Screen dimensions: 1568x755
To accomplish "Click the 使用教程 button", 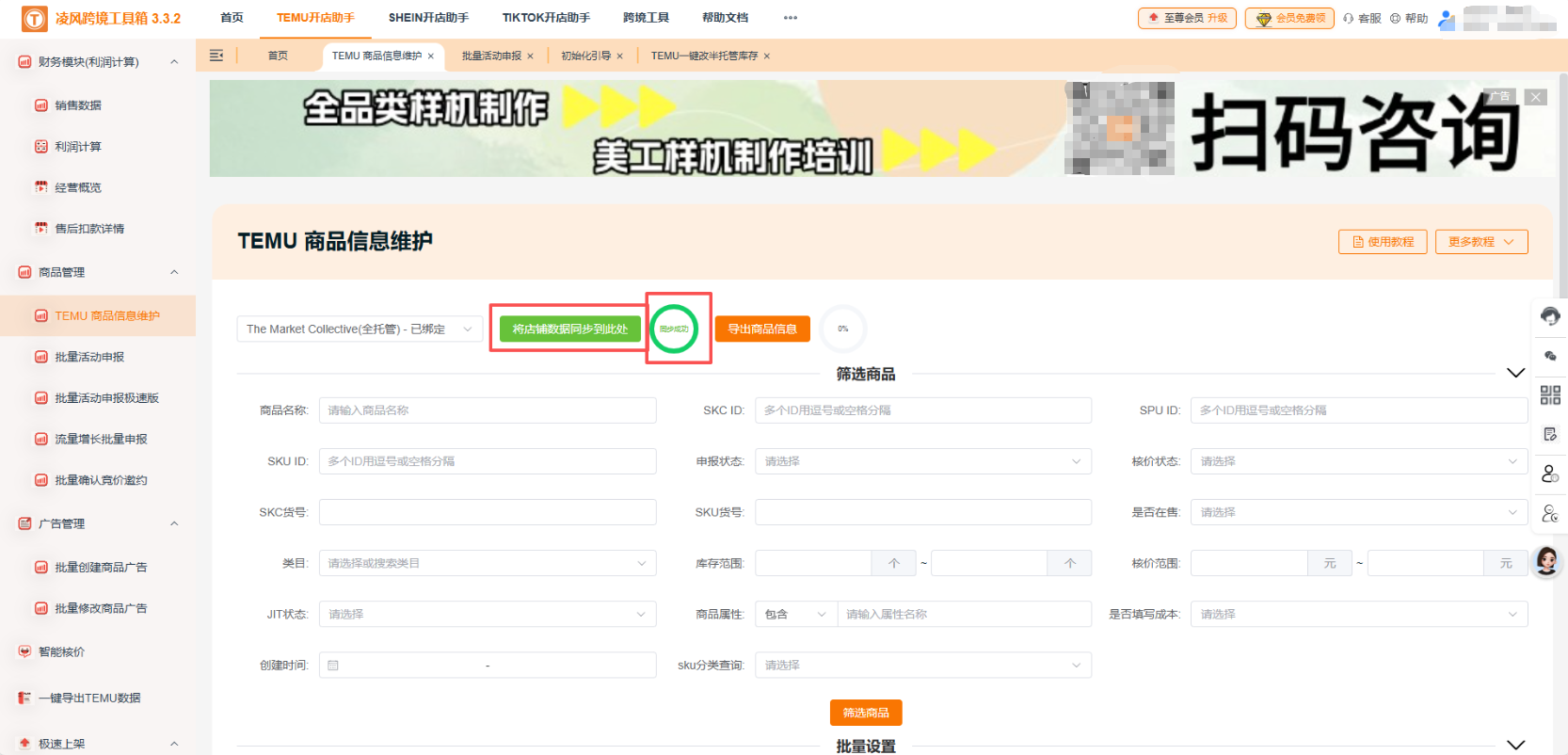I will pos(1383,242).
